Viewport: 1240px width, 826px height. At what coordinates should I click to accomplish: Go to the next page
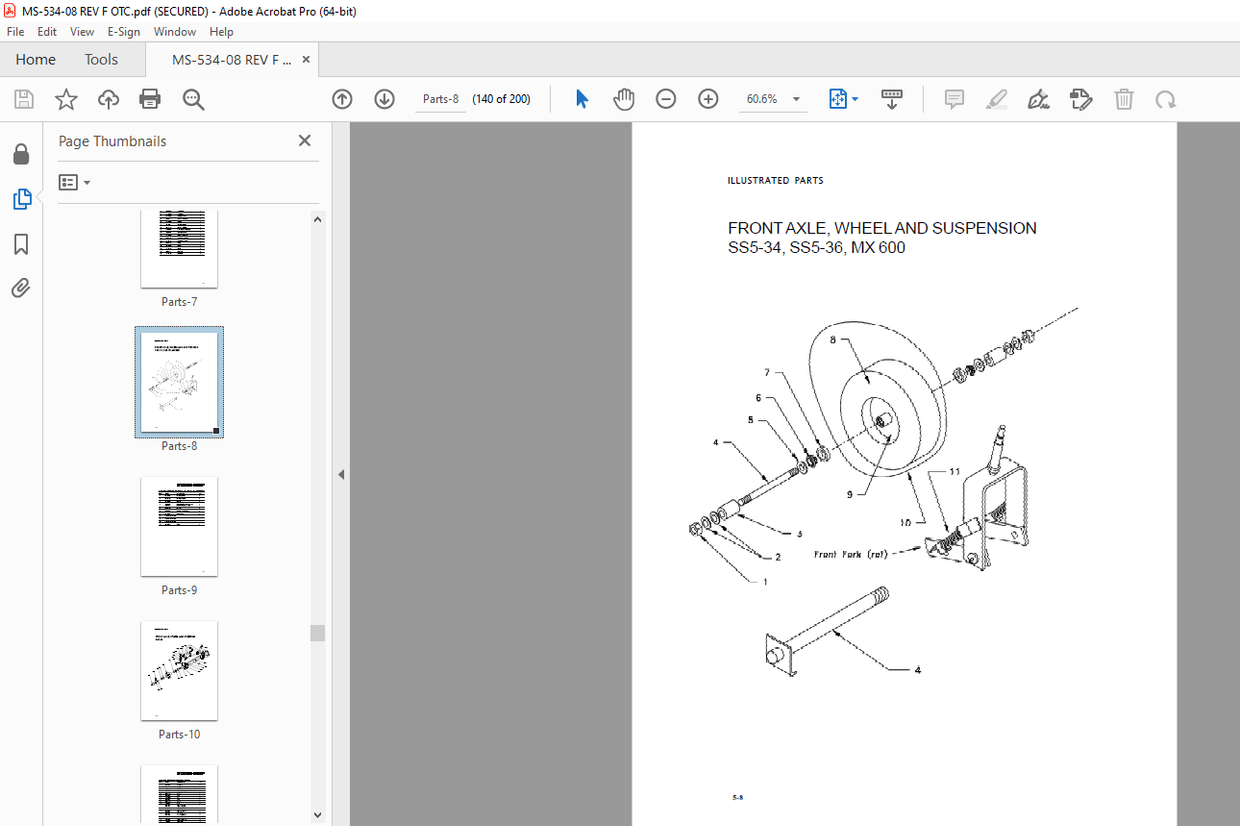[x=384, y=99]
